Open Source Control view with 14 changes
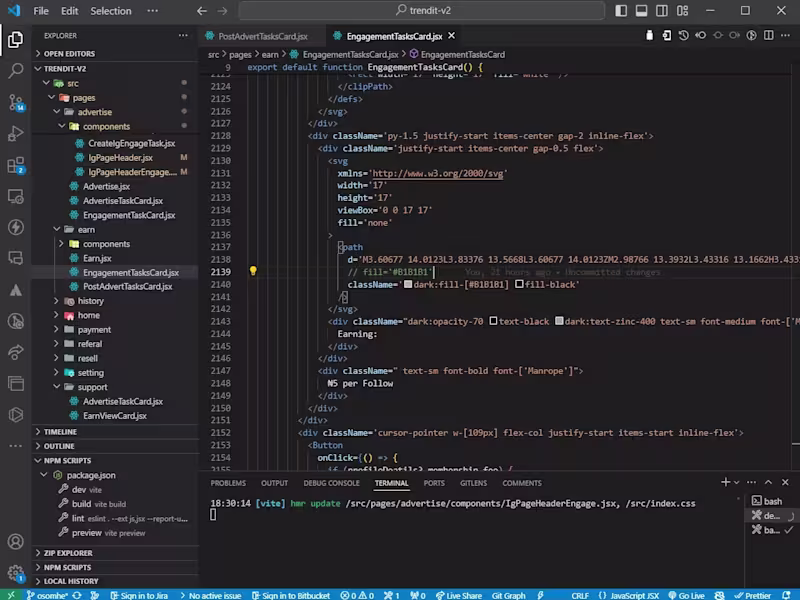 coord(15,102)
